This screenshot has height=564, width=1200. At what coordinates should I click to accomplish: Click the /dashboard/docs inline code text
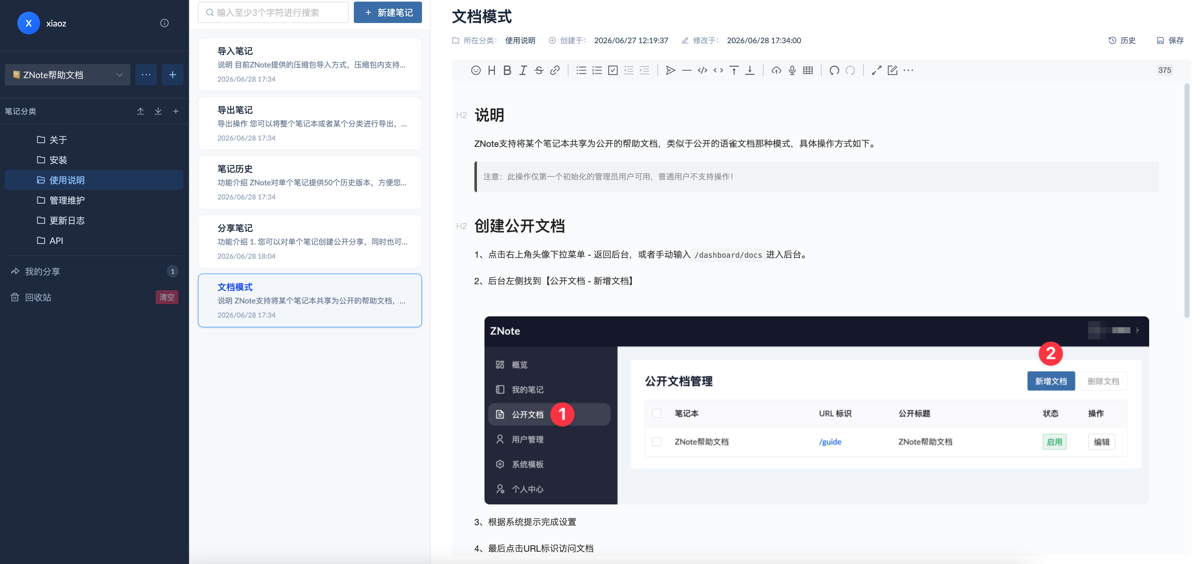click(728, 255)
